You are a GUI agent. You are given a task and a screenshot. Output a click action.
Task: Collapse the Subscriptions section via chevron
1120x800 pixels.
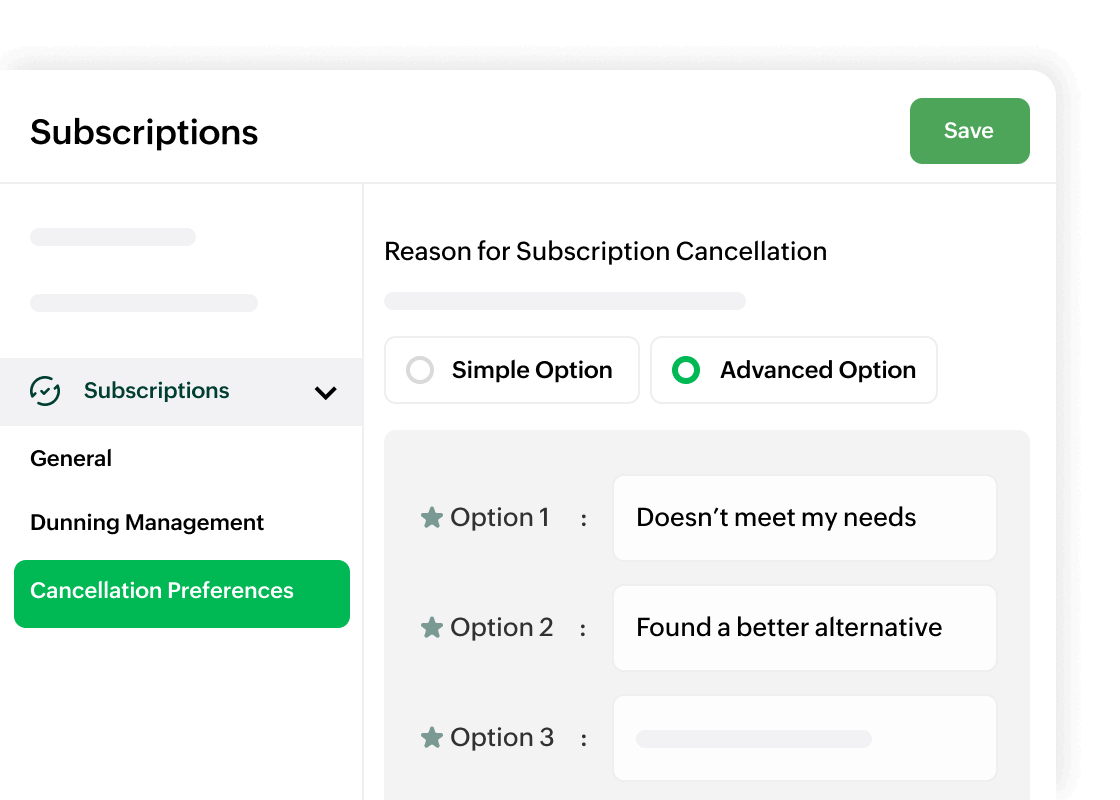click(325, 392)
